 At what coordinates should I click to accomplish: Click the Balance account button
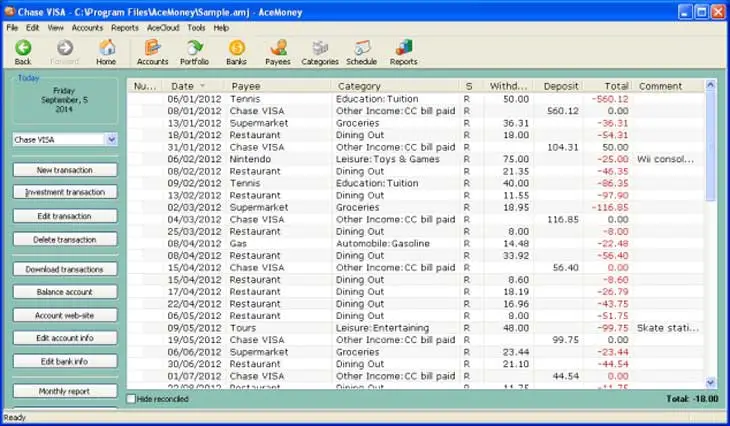click(x=65, y=292)
